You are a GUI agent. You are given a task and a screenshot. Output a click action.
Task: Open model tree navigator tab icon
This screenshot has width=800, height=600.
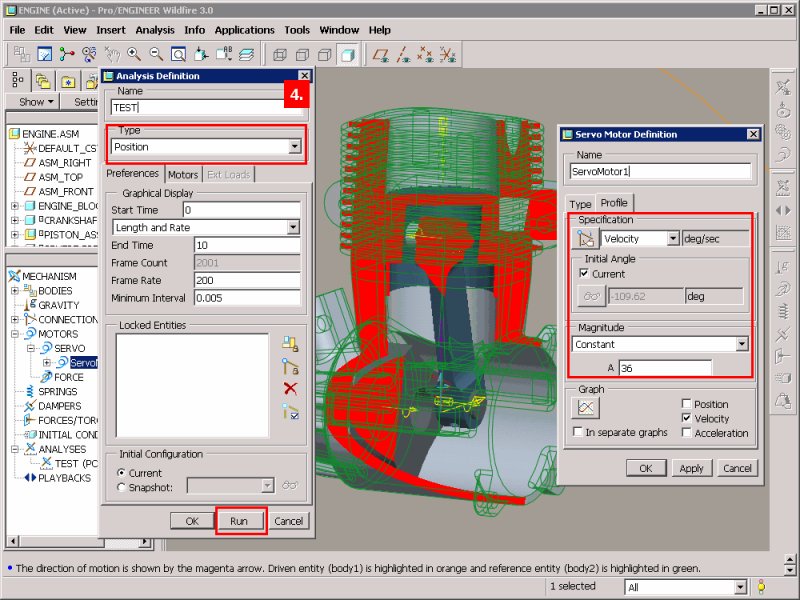(x=18, y=80)
